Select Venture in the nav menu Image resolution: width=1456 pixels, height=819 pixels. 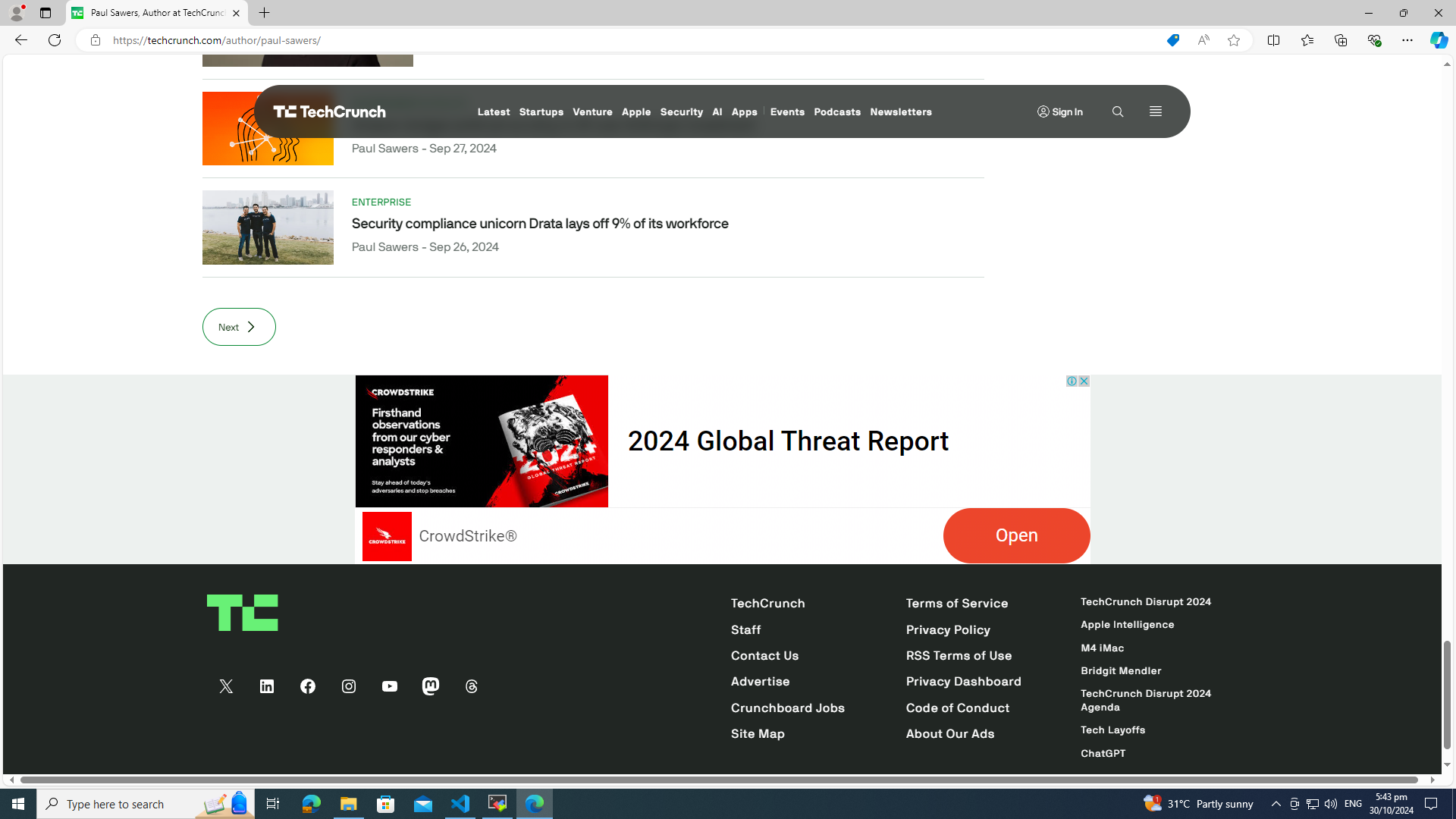pyautogui.click(x=592, y=111)
